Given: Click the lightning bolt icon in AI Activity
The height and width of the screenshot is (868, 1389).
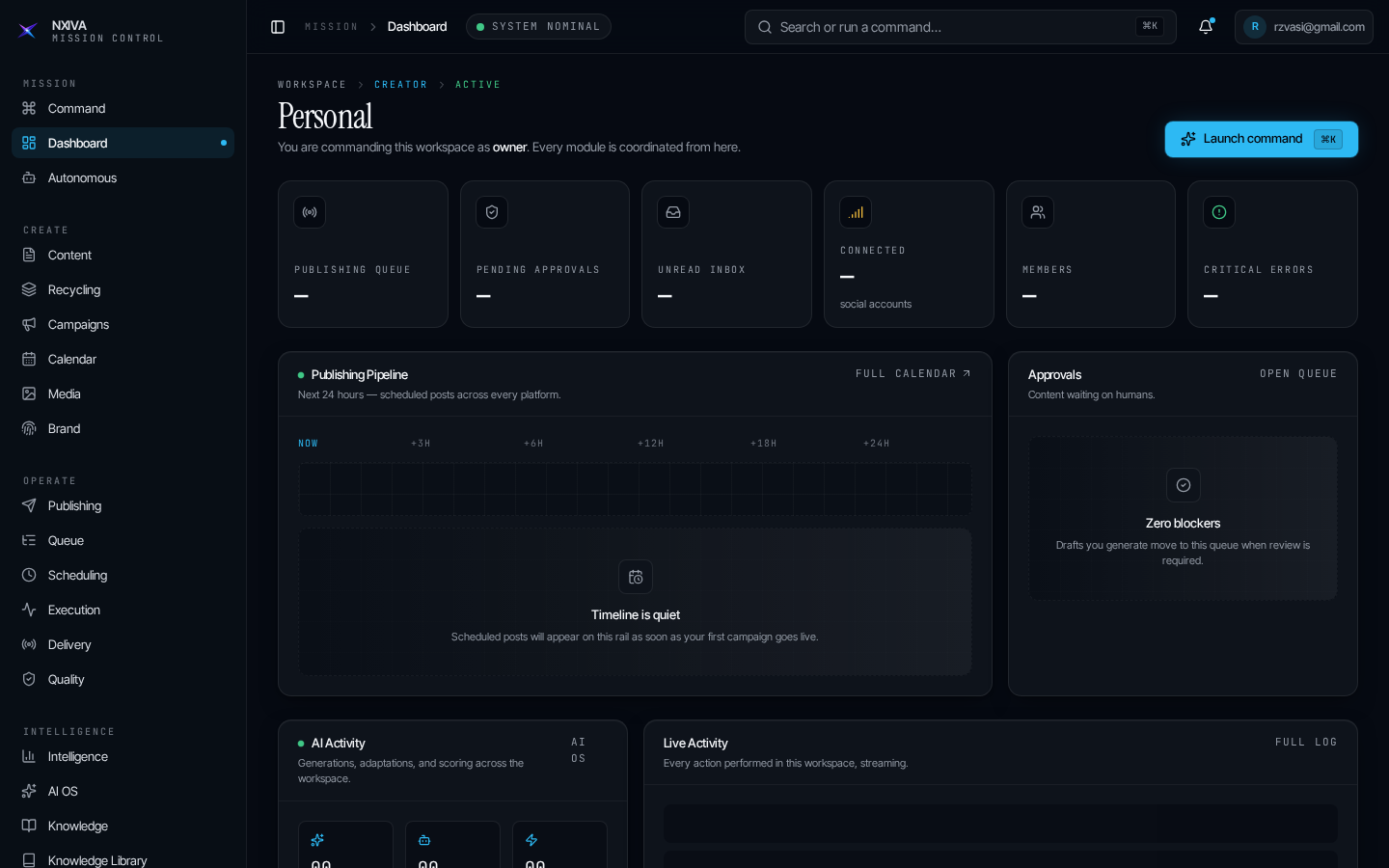Looking at the screenshot, I should pyautogui.click(x=531, y=840).
